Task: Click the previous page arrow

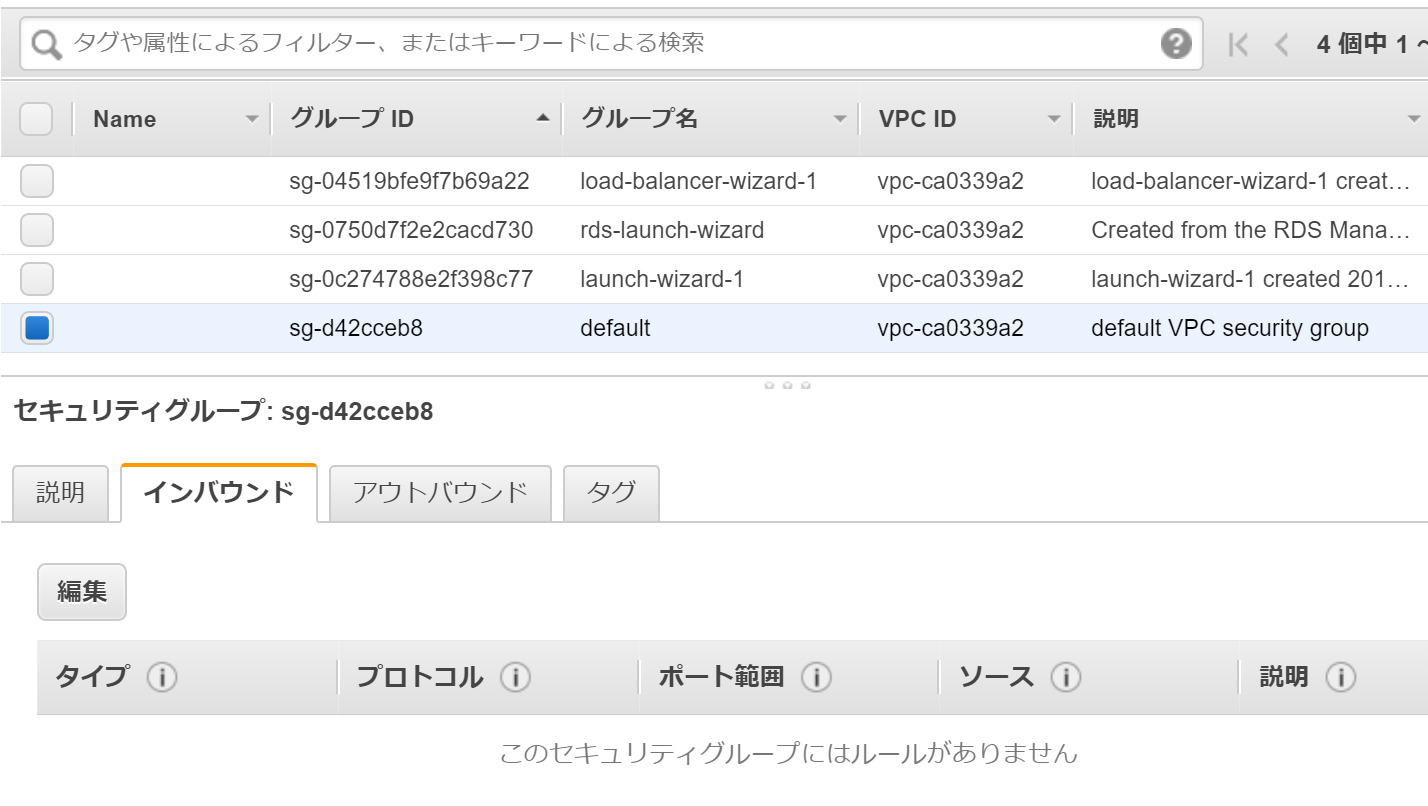Action: click(1281, 44)
